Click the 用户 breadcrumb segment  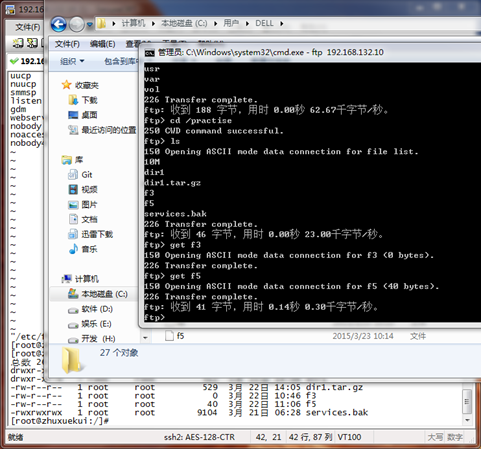tap(231, 23)
